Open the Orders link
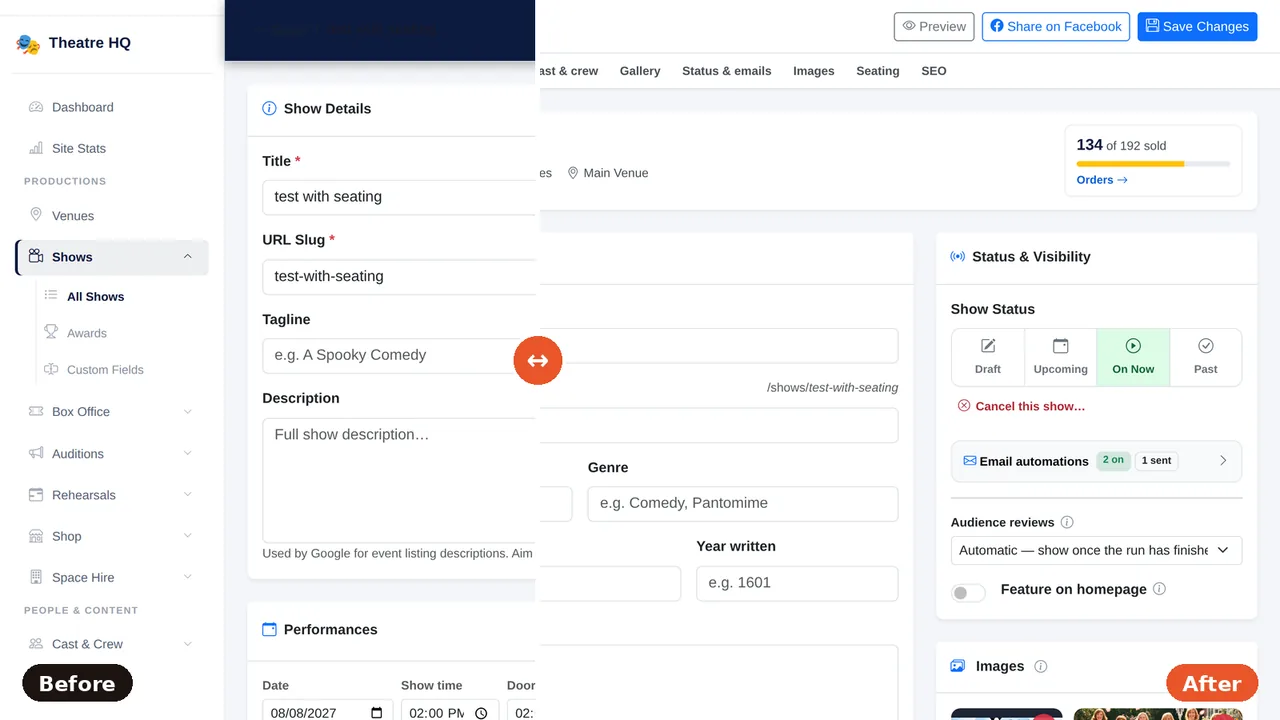The width and height of the screenshot is (1280, 720). (x=1102, y=180)
